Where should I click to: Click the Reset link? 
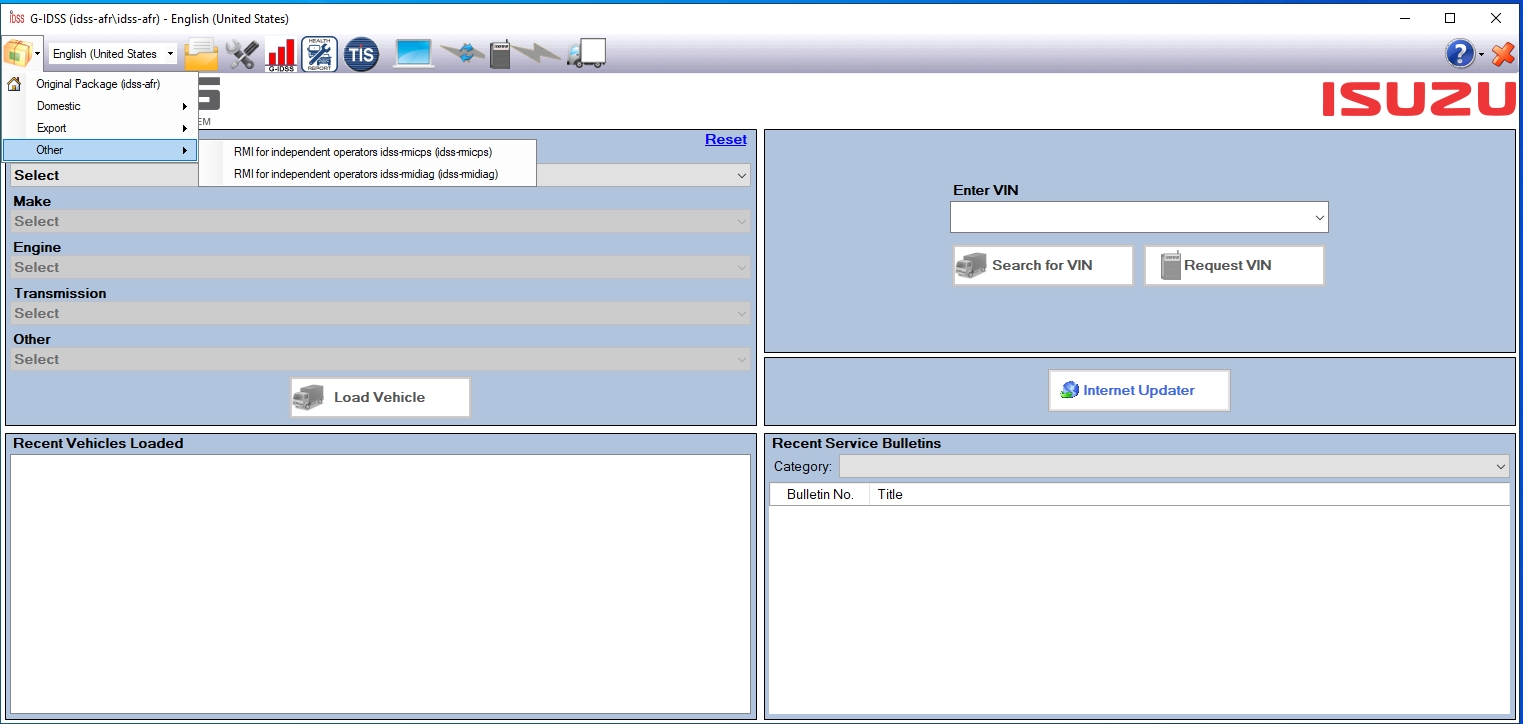(x=726, y=139)
